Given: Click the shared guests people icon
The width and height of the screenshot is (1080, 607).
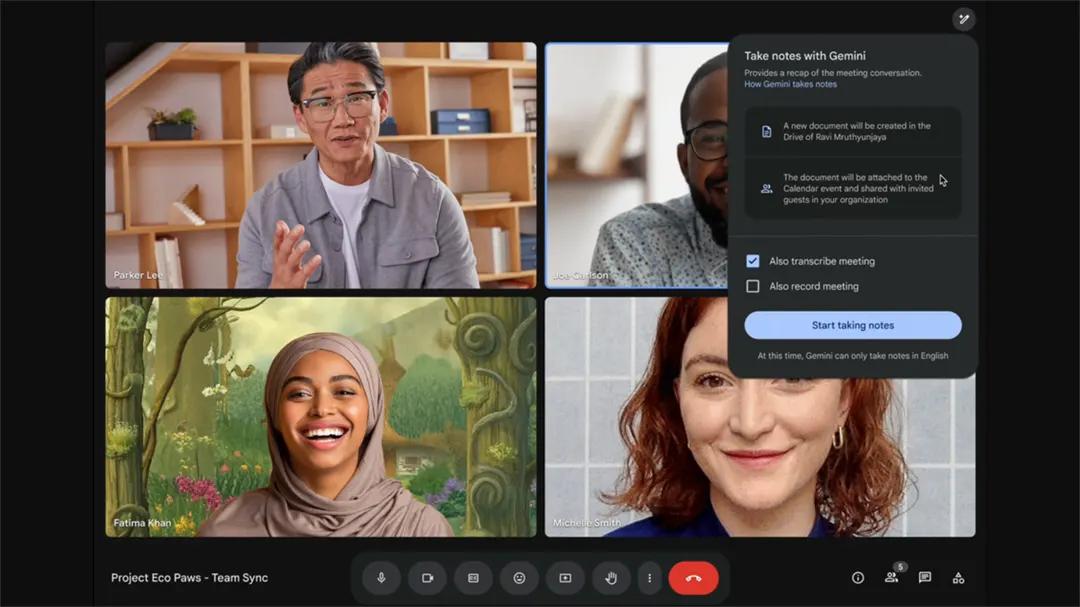Looking at the screenshot, I should point(766,188).
